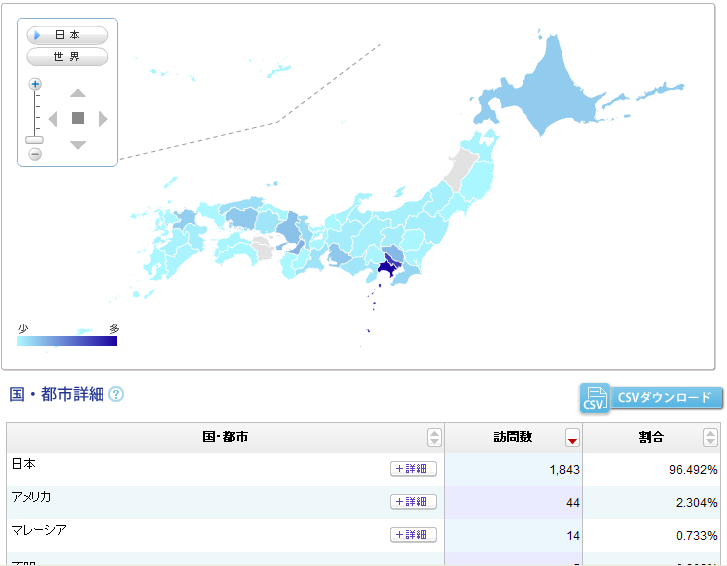Reset map position with center square
The height and width of the screenshot is (566, 727).
pyautogui.click(x=78, y=119)
